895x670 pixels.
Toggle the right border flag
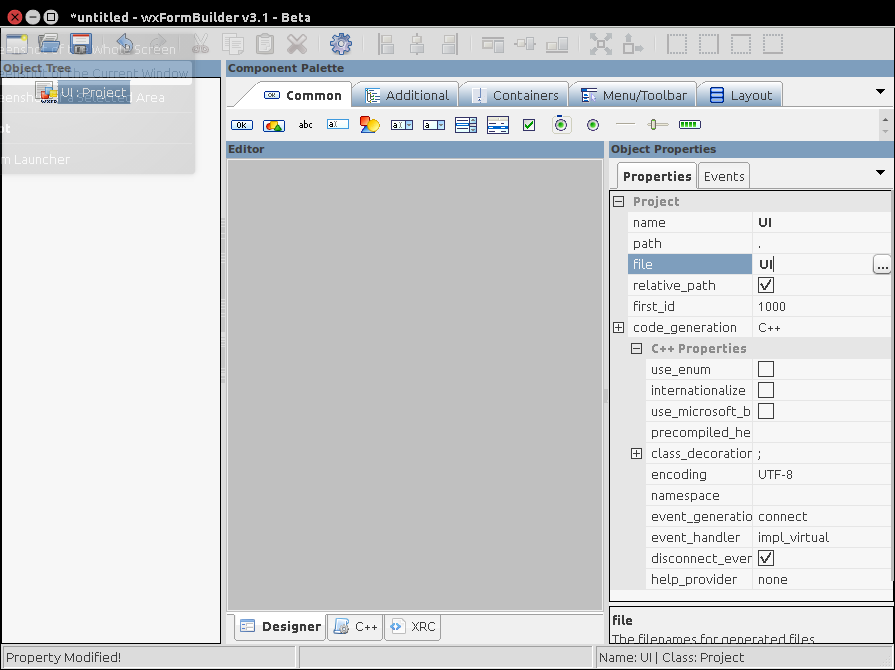pyautogui.click(x=709, y=44)
